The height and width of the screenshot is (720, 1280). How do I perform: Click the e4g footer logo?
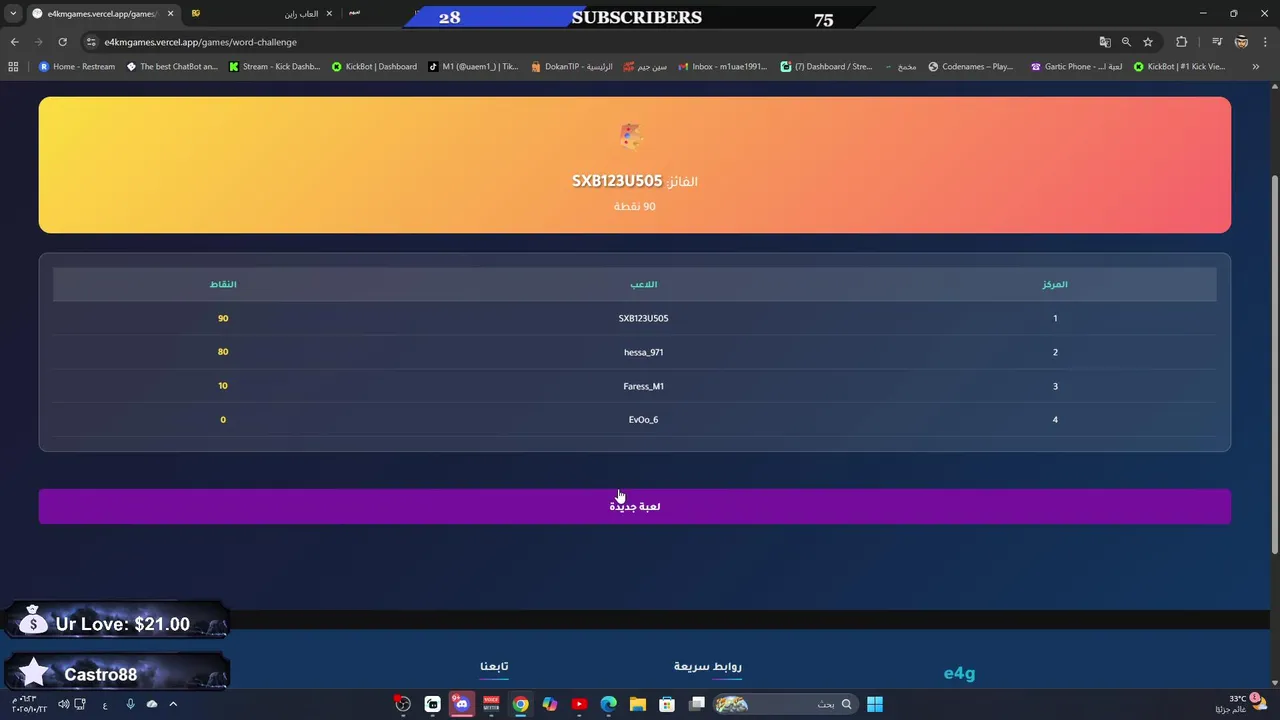tap(959, 673)
